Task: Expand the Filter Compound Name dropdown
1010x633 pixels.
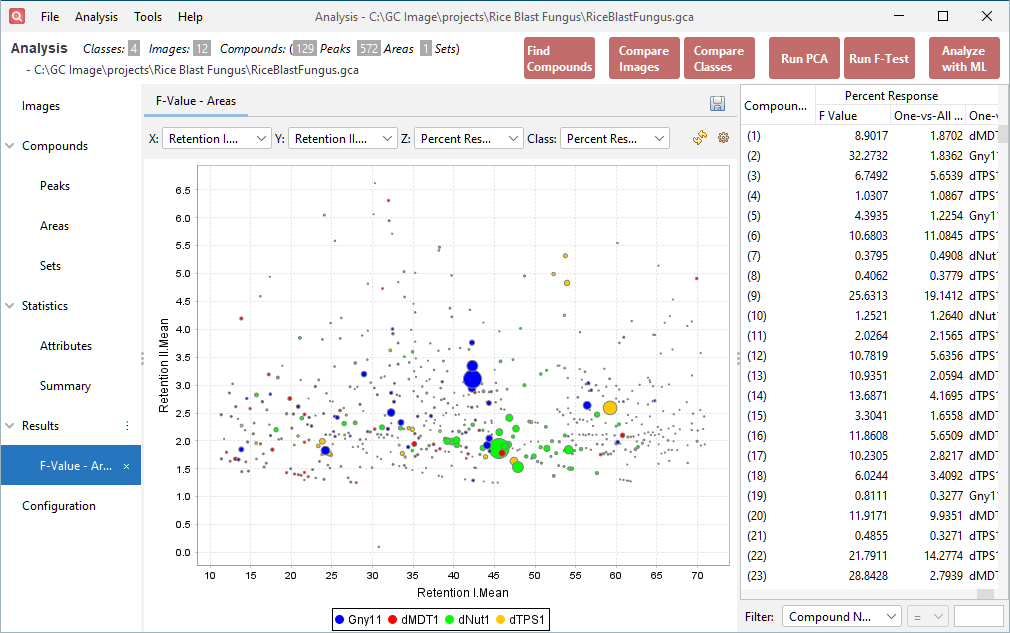Action: pyautogui.click(x=841, y=617)
